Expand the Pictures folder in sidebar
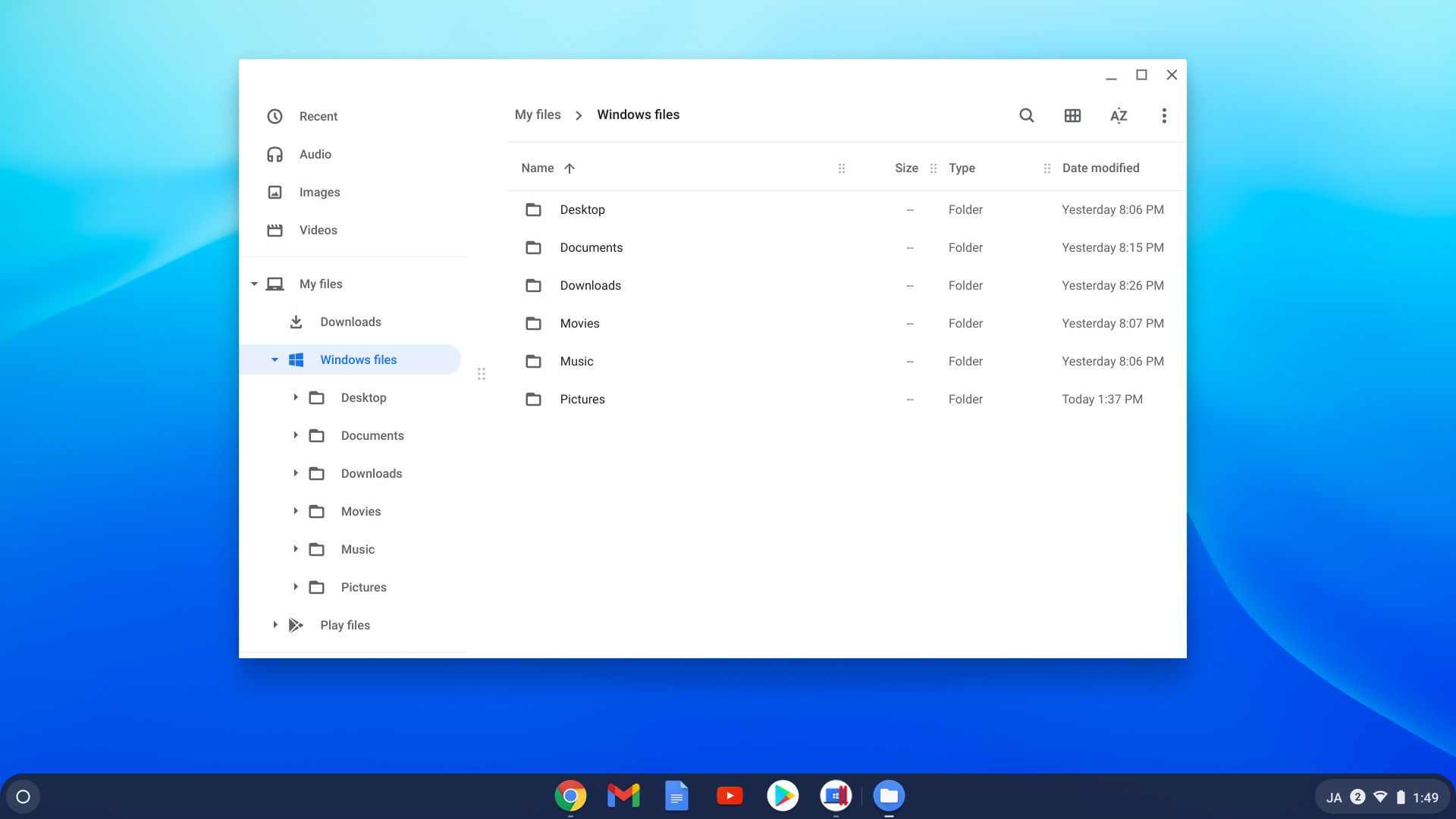The width and height of the screenshot is (1456, 819). point(296,587)
